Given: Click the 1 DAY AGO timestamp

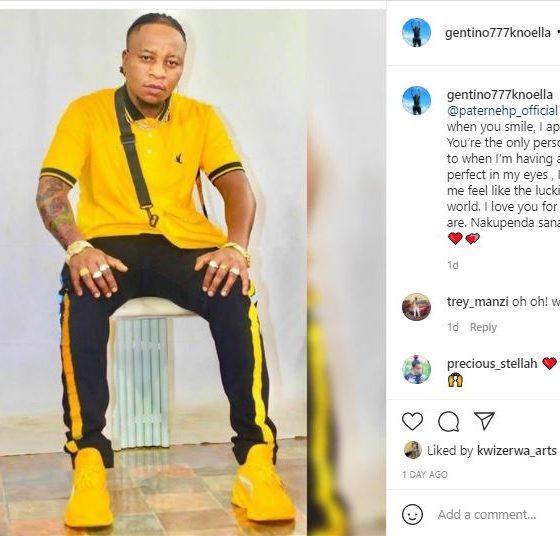Looking at the screenshot, I should 425,475.
